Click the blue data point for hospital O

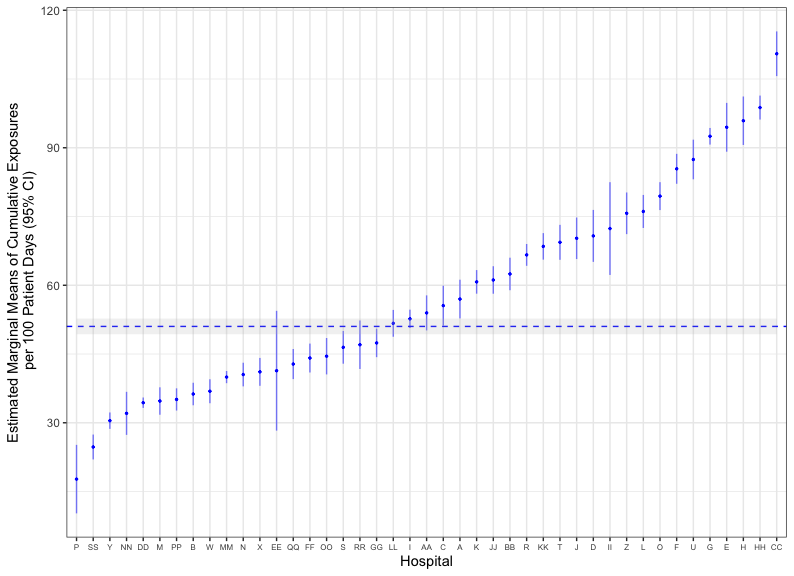[660, 196]
